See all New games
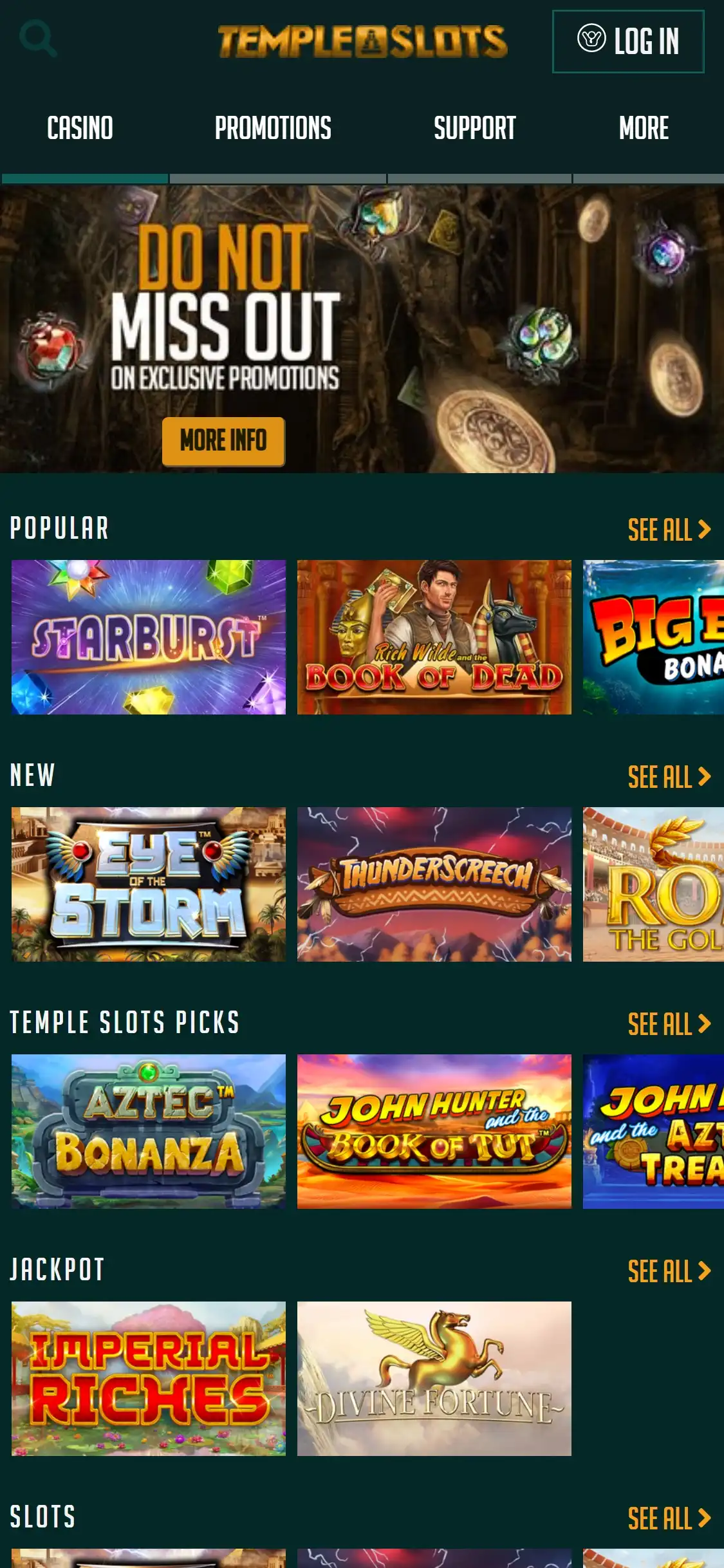This screenshot has height=1568, width=724. (669, 777)
